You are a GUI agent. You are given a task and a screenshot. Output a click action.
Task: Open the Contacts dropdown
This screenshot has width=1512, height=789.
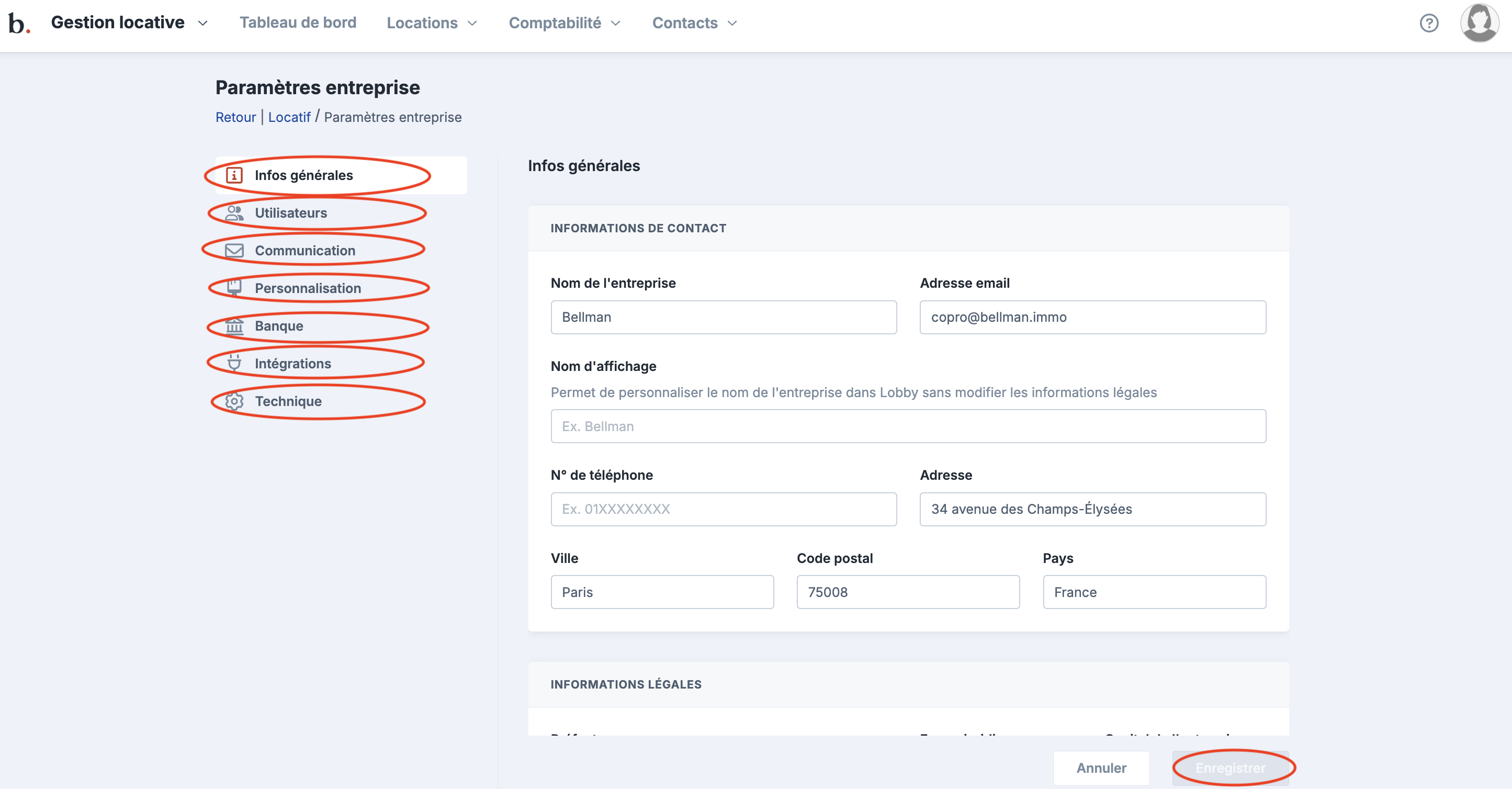coord(694,24)
